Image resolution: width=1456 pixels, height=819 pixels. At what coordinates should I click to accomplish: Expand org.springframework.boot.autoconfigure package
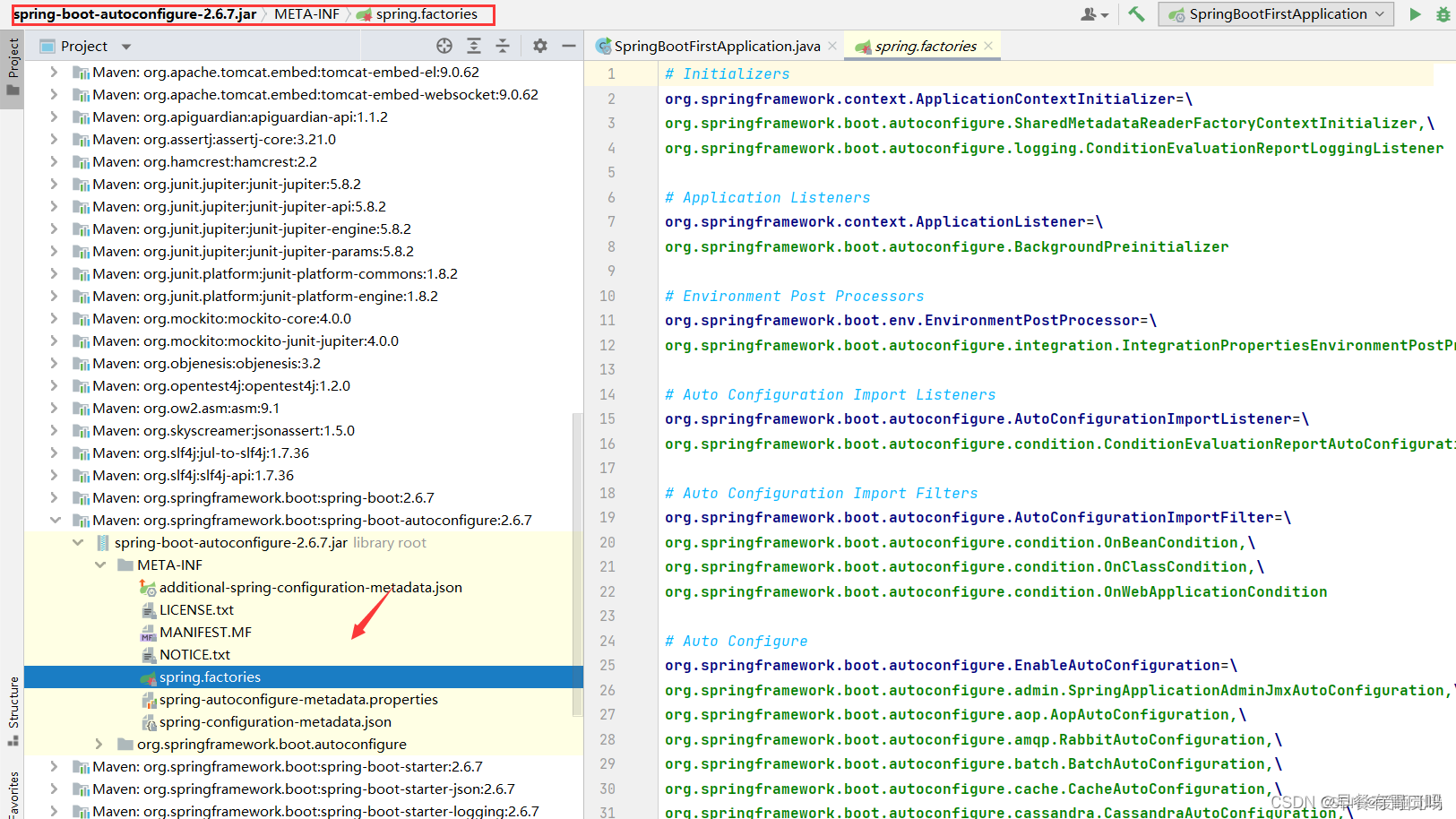click(99, 744)
